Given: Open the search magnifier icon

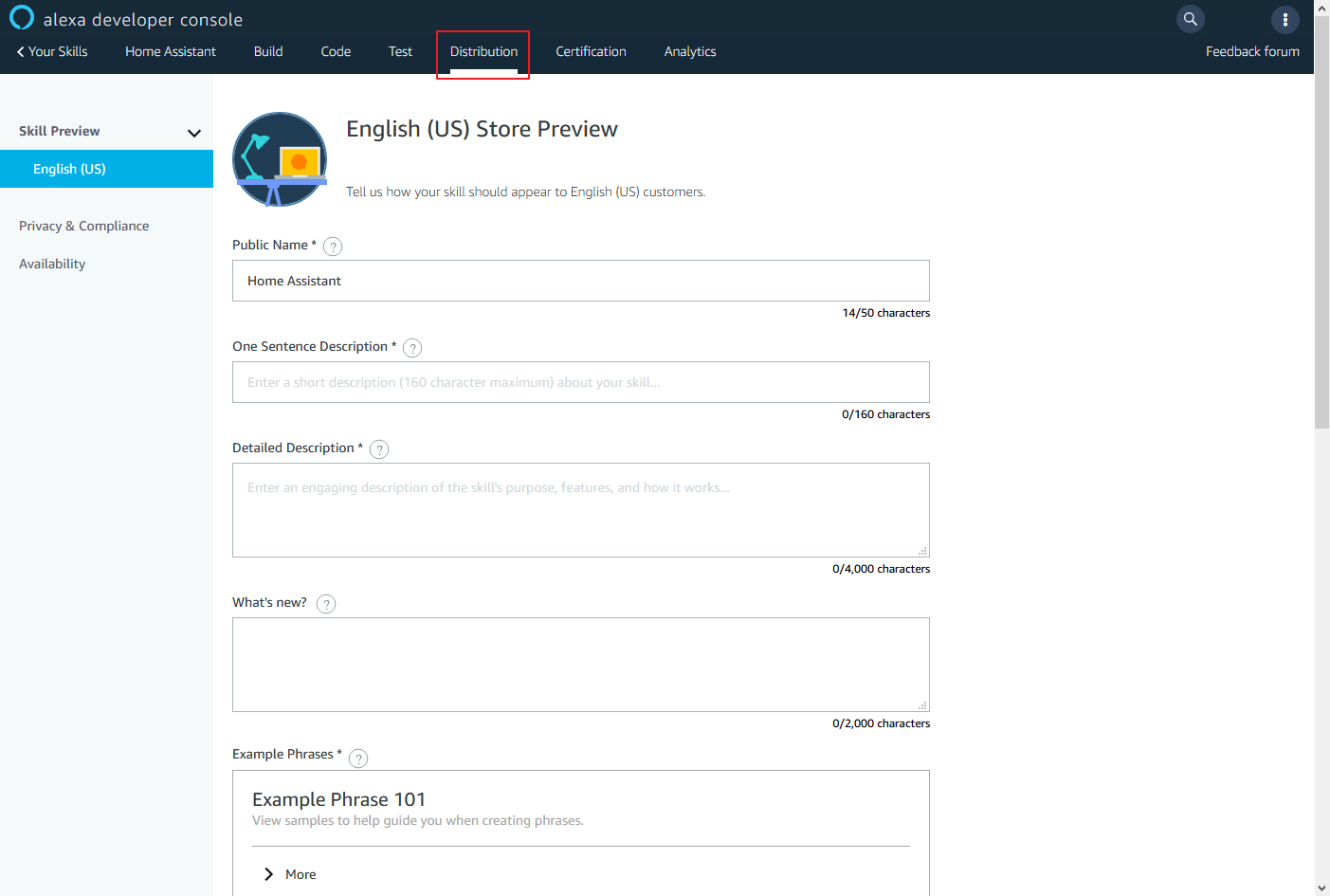Looking at the screenshot, I should pos(1191,19).
